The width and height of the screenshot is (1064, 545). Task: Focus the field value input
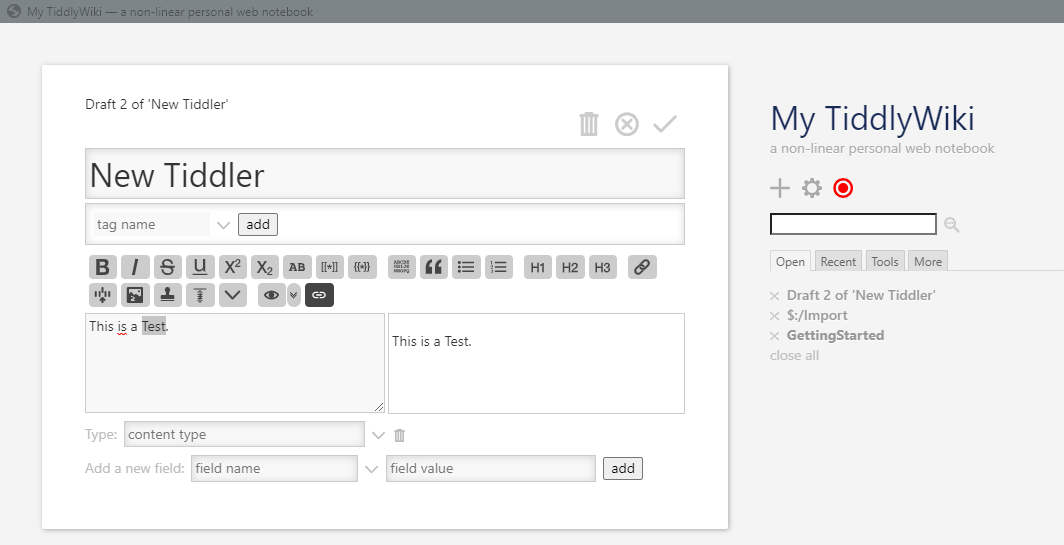[x=491, y=468]
